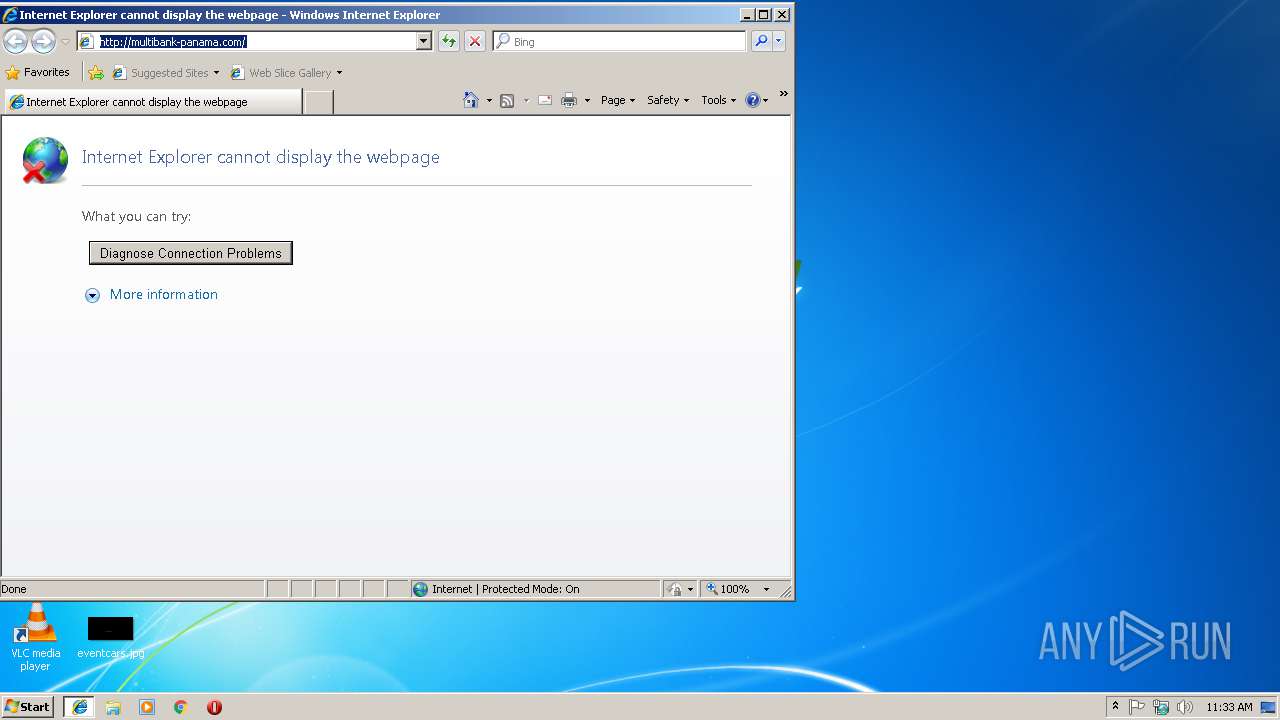Click the Internet Protected Mode status zone
The image size is (1280, 720).
click(x=535, y=589)
